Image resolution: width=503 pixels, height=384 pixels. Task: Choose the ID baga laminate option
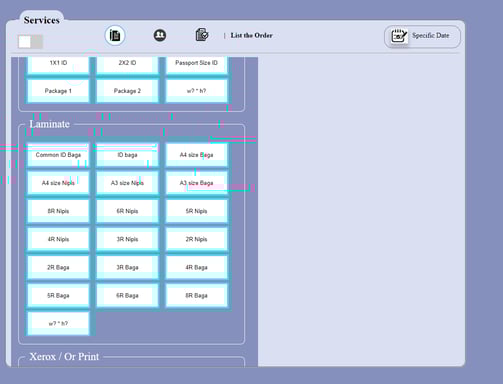point(127,155)
